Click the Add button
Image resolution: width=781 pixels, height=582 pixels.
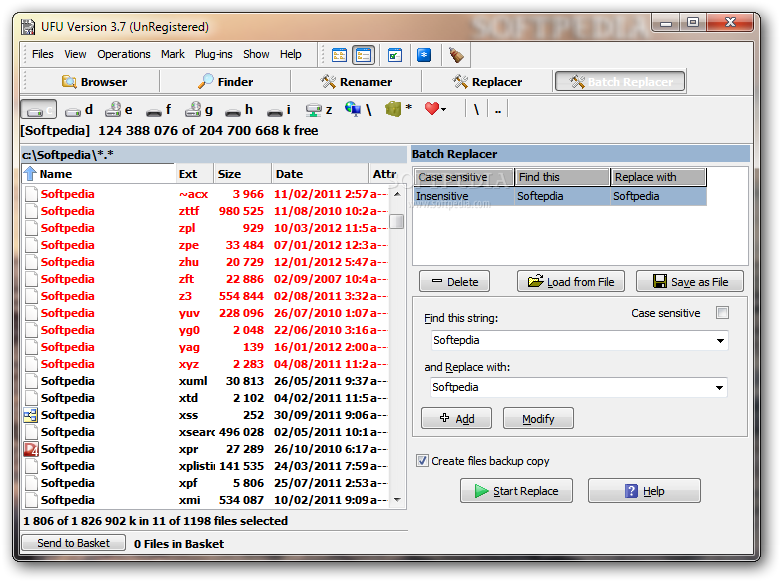coord(457,419)
